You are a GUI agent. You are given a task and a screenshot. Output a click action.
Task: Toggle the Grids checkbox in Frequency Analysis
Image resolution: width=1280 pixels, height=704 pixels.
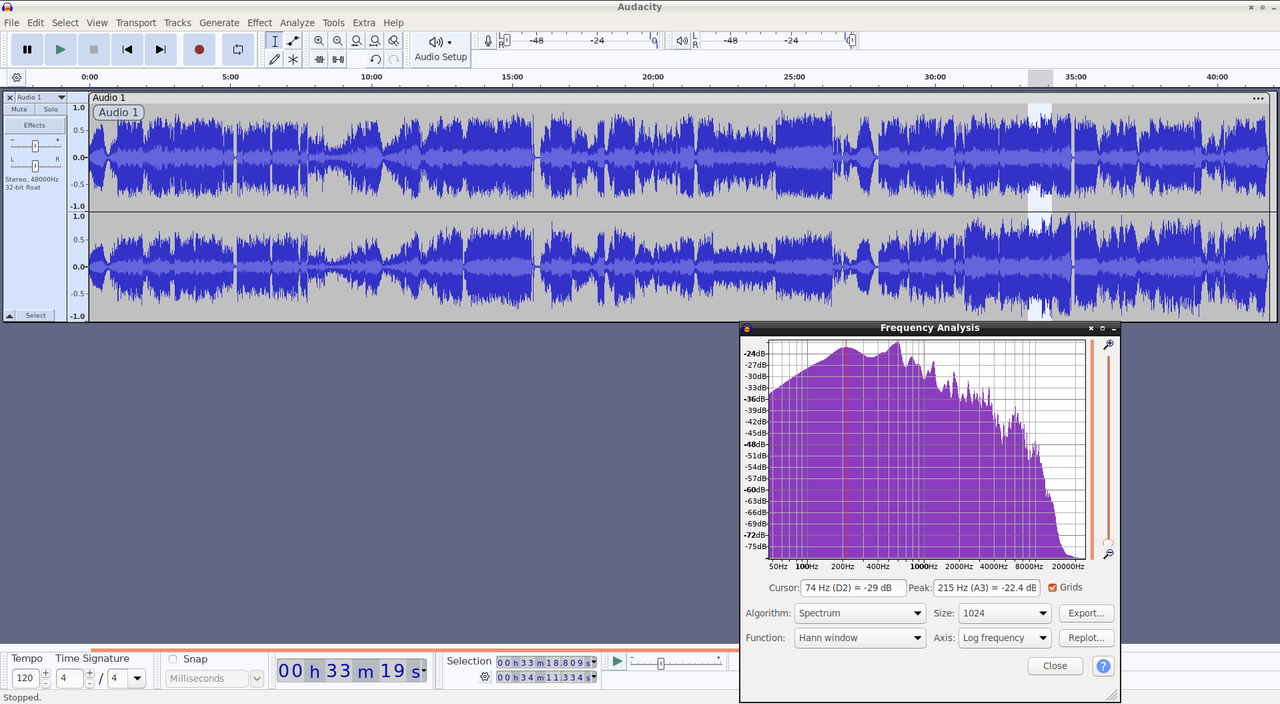tap(1053, 588)
